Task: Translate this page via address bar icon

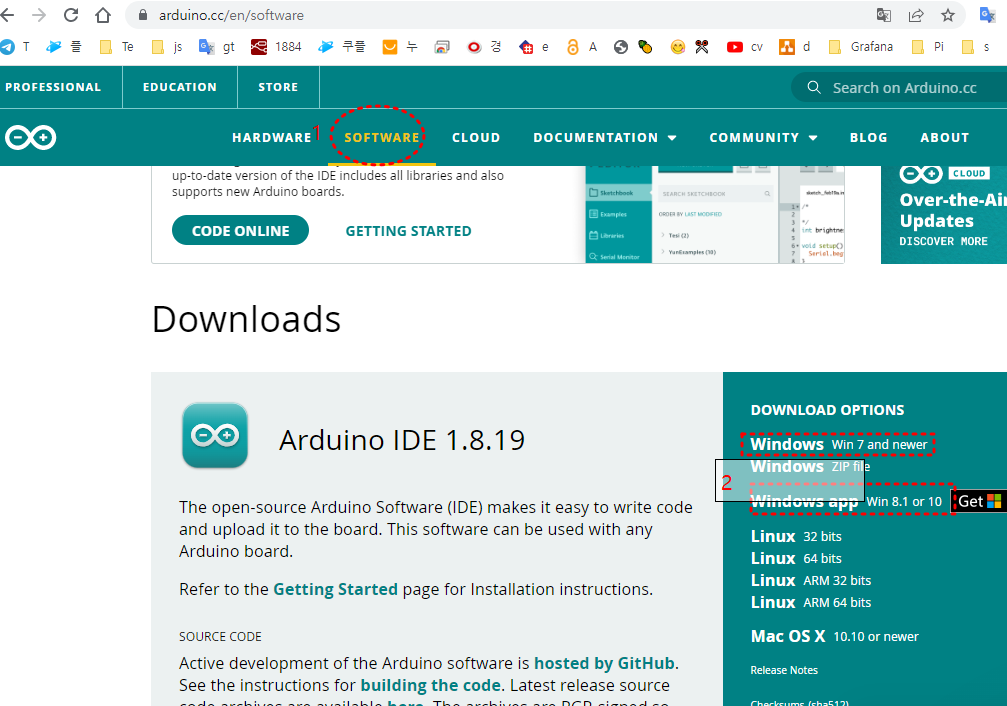Action: [x=884, y=15]
